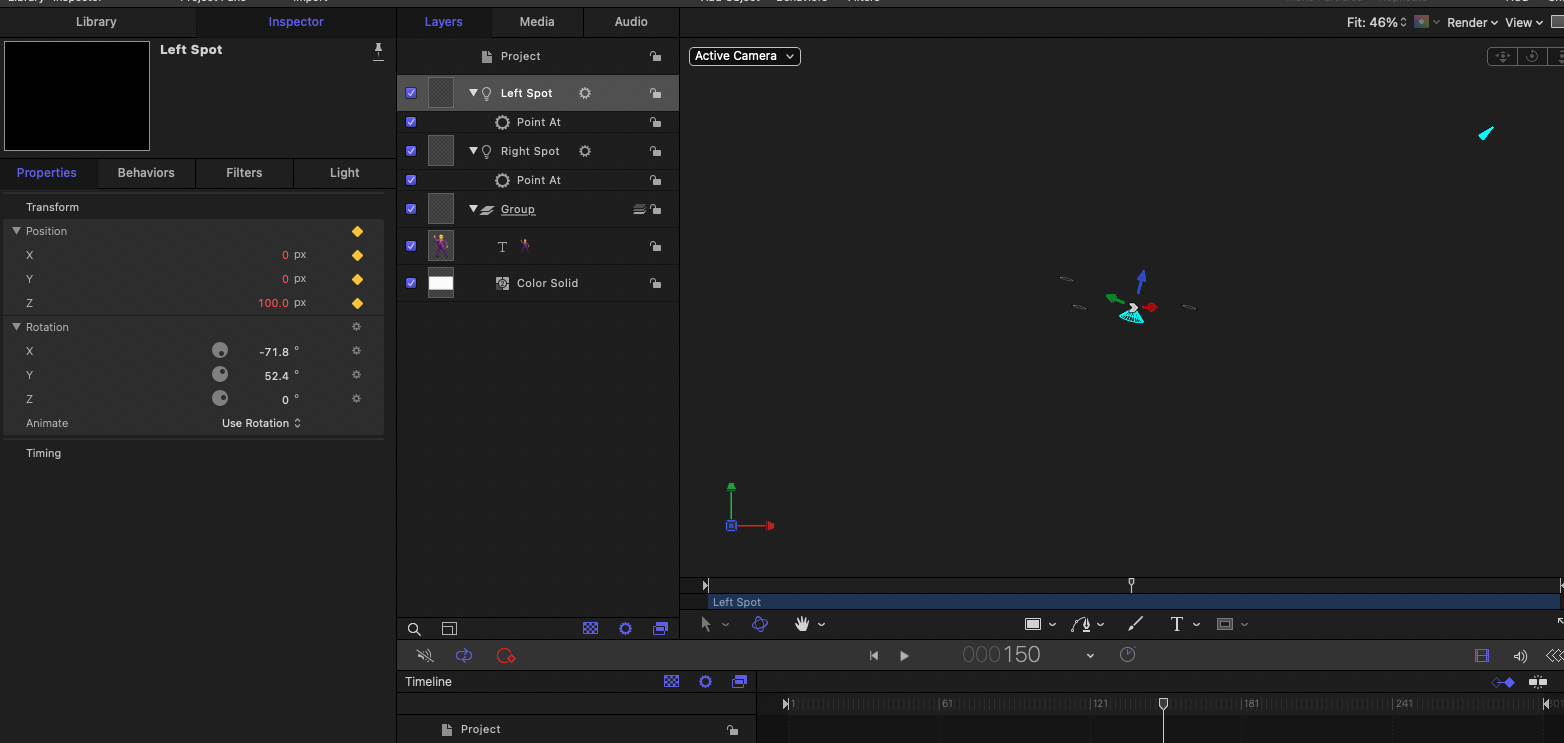Pin the Inspector with the pin icon
The image size is (1564, 743).
(378, 51)
